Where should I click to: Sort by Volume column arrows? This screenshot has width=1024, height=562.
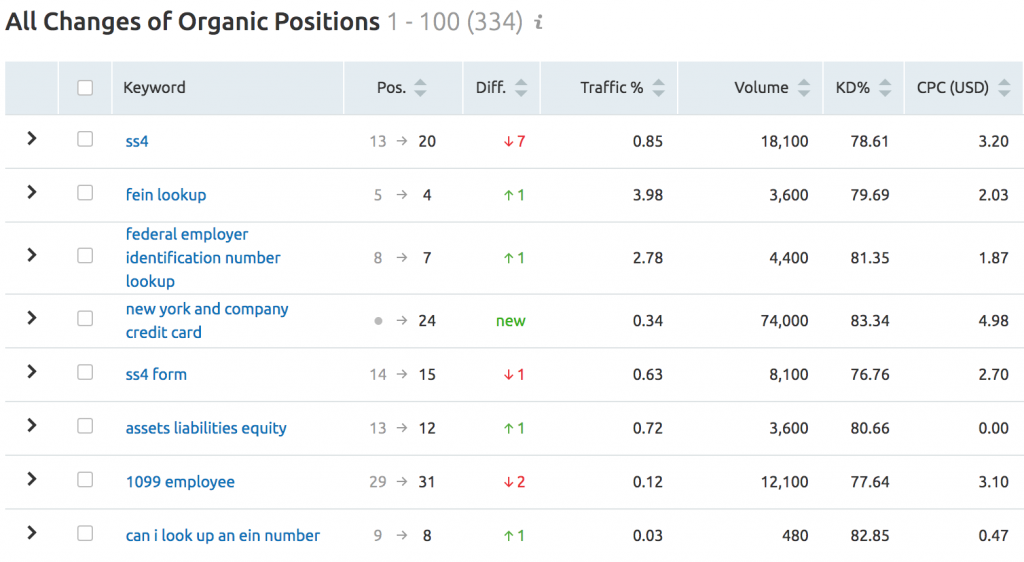click(x=804, y=87)
